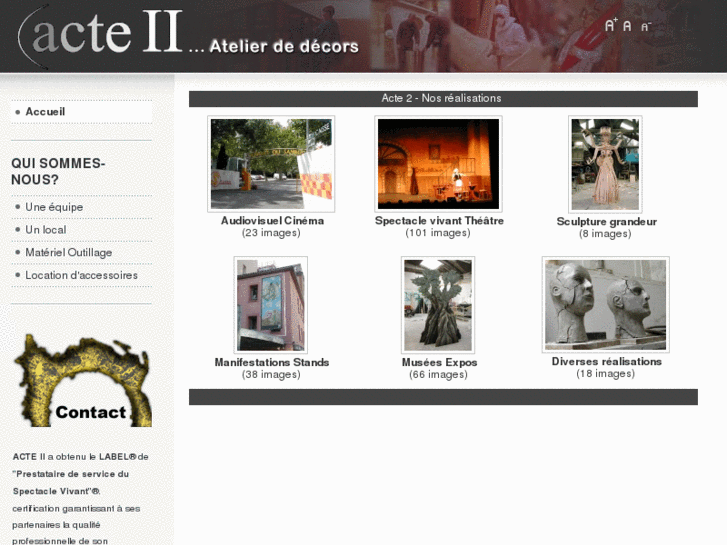Click the '(23 images)' count text
This screenshot has width=727, height=545.
tap(271, 233)
